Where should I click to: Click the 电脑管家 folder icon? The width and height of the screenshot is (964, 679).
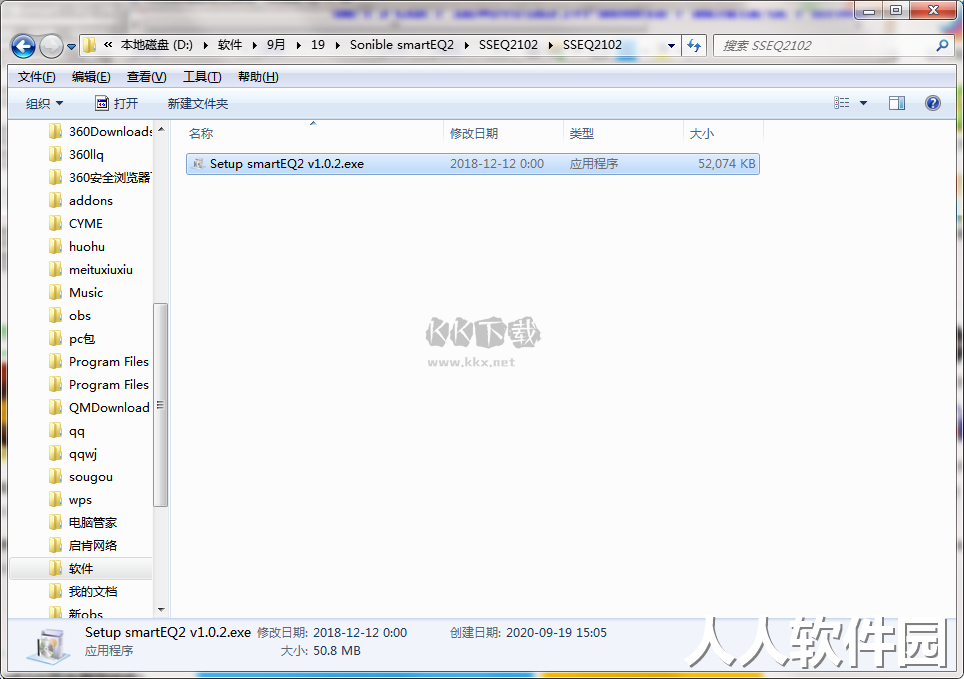55,522
